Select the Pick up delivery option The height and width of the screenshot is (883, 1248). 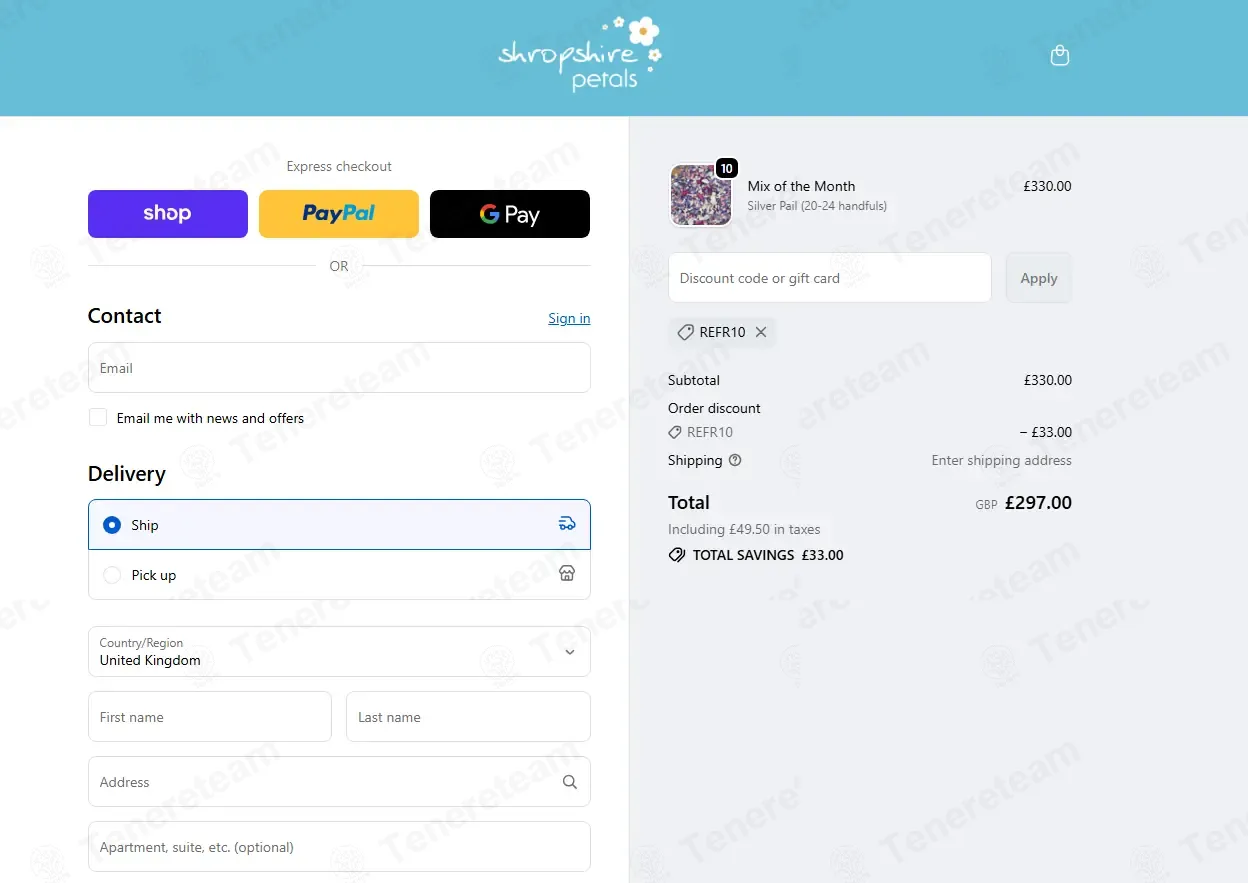339,574
